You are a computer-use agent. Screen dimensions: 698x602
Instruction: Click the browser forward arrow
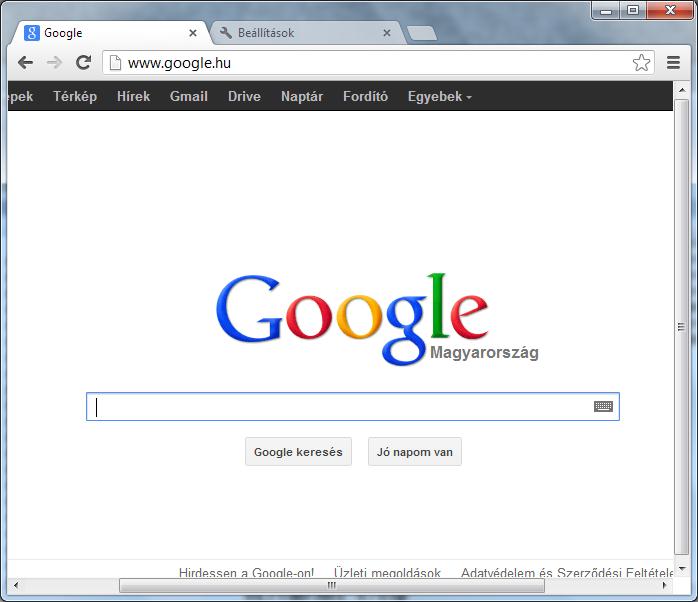point(54,63)
